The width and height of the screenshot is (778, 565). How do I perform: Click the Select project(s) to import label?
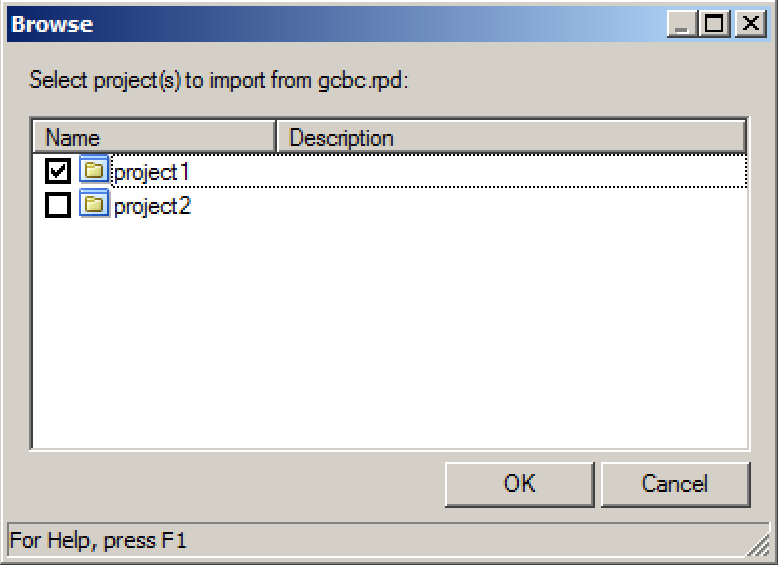click(x=218, y=81)
